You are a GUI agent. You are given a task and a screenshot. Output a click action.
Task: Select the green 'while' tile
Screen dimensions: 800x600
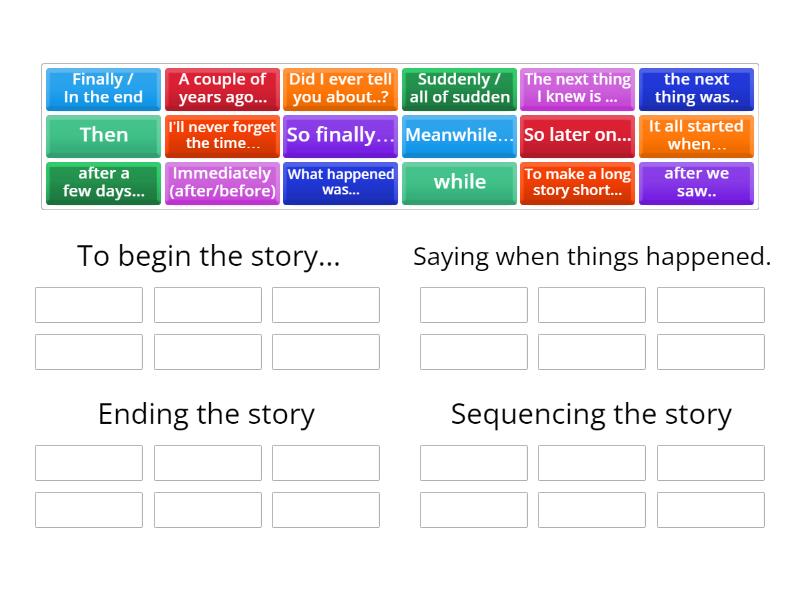(459, 183)
